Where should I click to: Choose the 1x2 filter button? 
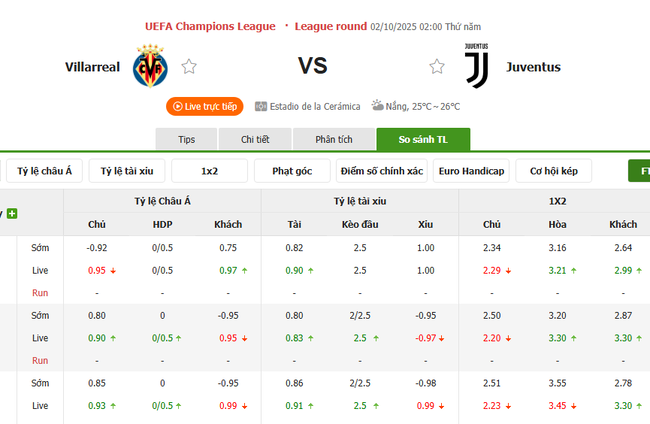click(x=209, y=171)
